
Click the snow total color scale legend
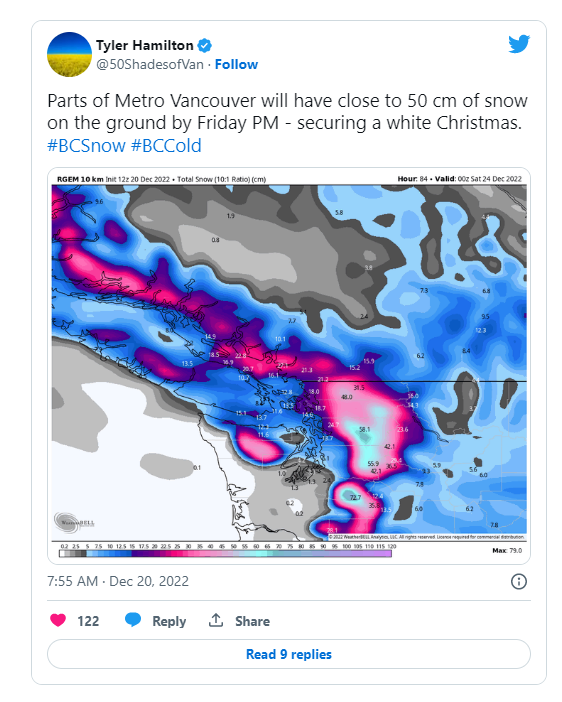tap(225, 553)
